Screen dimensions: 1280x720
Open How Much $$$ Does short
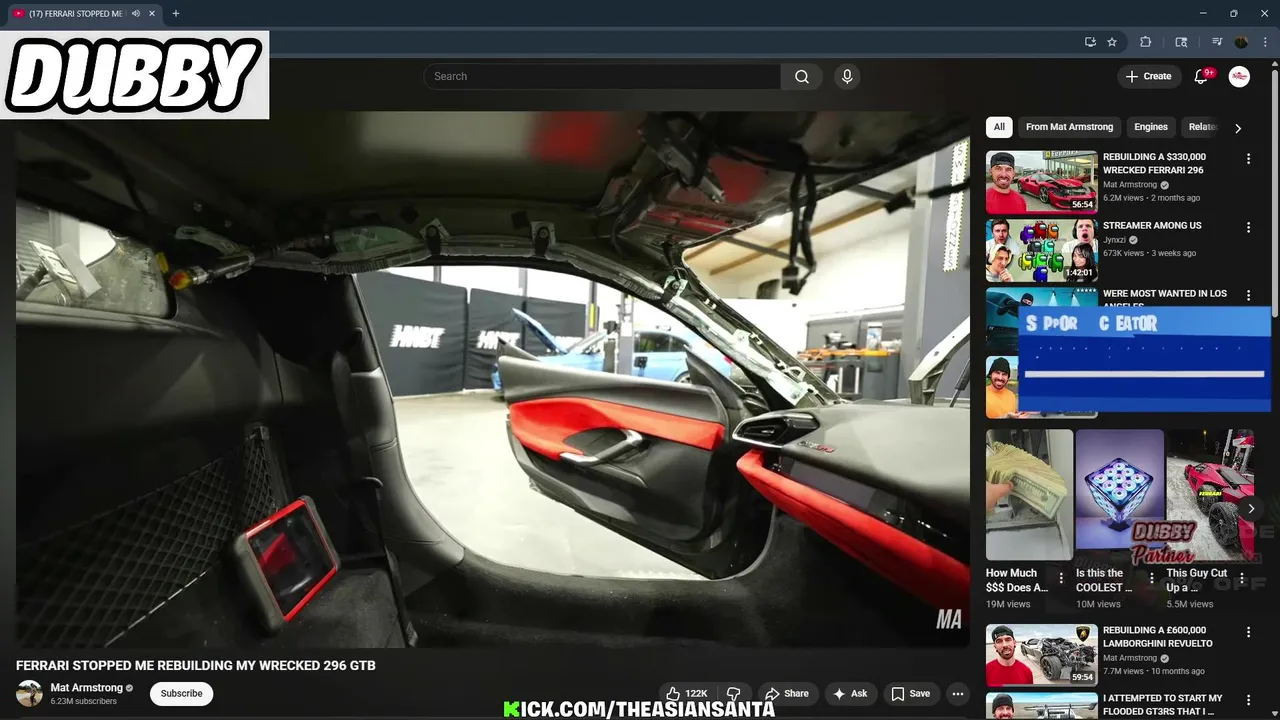coord(1029,495)
